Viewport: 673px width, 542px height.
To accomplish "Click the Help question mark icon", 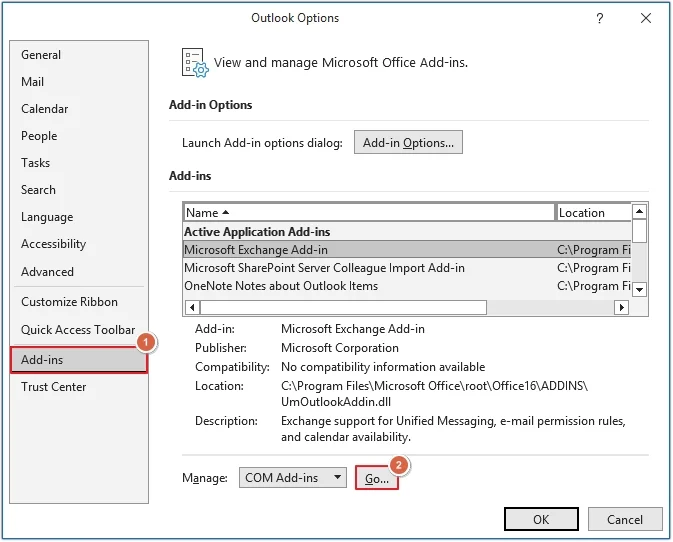I will pyautogui.click(x=600, y=18).
